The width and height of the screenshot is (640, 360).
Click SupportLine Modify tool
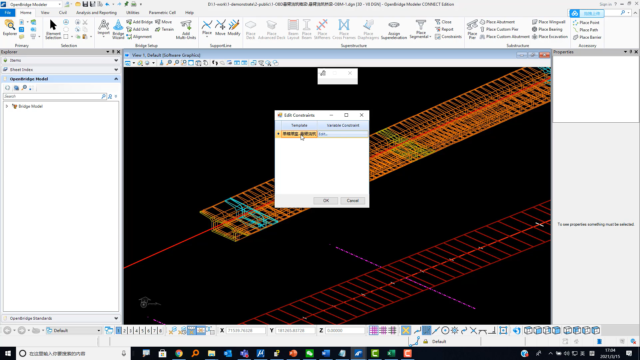click(x=234, y=28)
